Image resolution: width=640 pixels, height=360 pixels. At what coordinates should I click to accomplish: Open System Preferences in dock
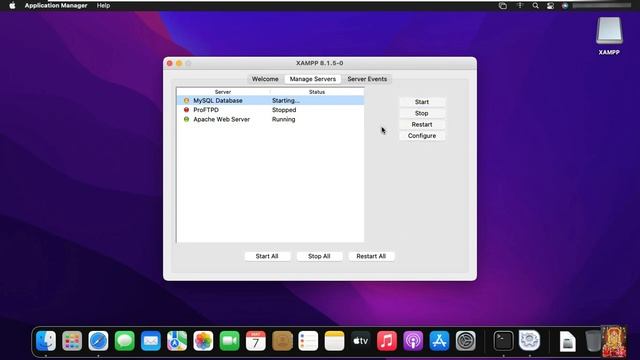coord(465,340)
